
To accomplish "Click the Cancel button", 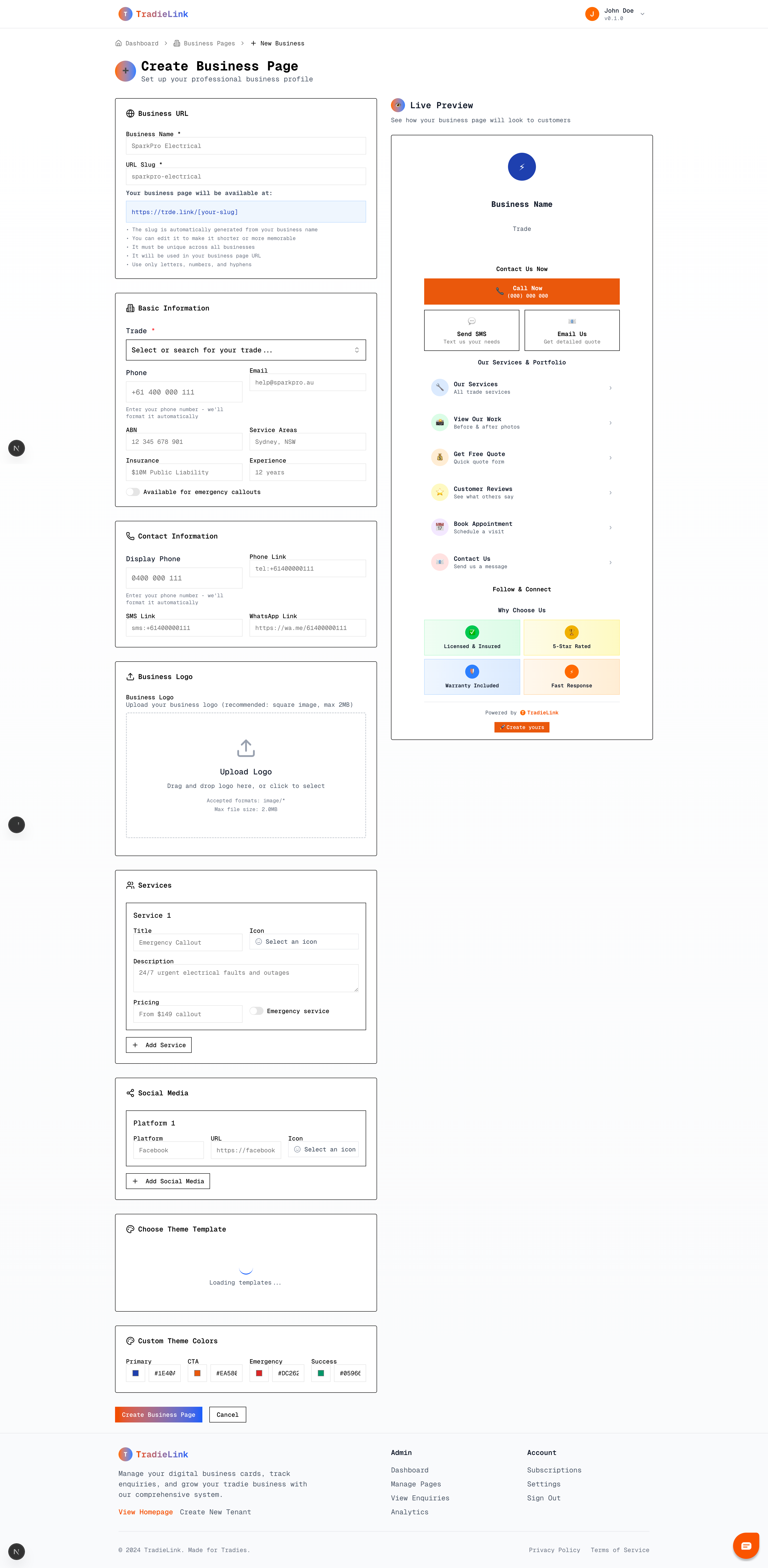I will [227, 1415].
